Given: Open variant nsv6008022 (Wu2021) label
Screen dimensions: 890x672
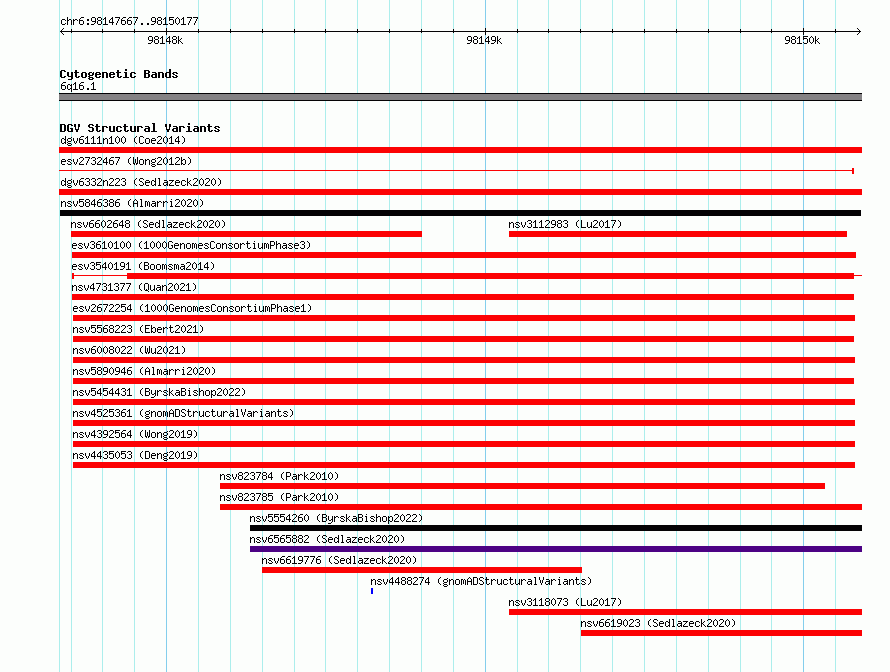Looking at the screenshot, I should 129,350.
